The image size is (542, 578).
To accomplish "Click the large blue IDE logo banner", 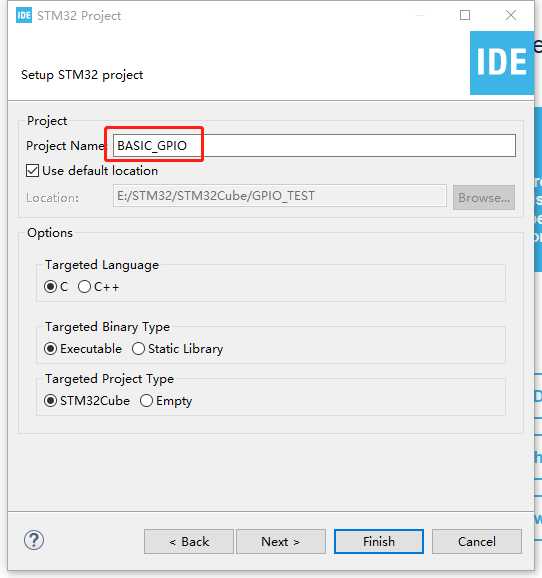I will (502, 63).
